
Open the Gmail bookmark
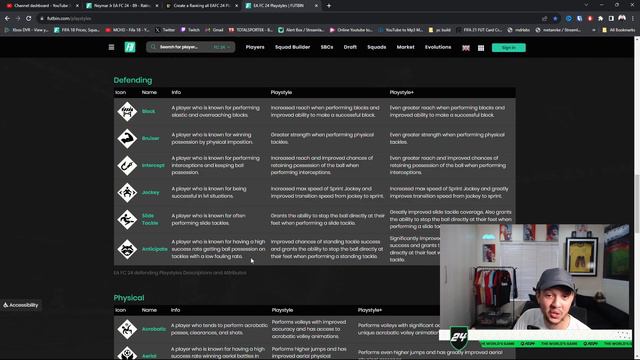click(214, 30)
